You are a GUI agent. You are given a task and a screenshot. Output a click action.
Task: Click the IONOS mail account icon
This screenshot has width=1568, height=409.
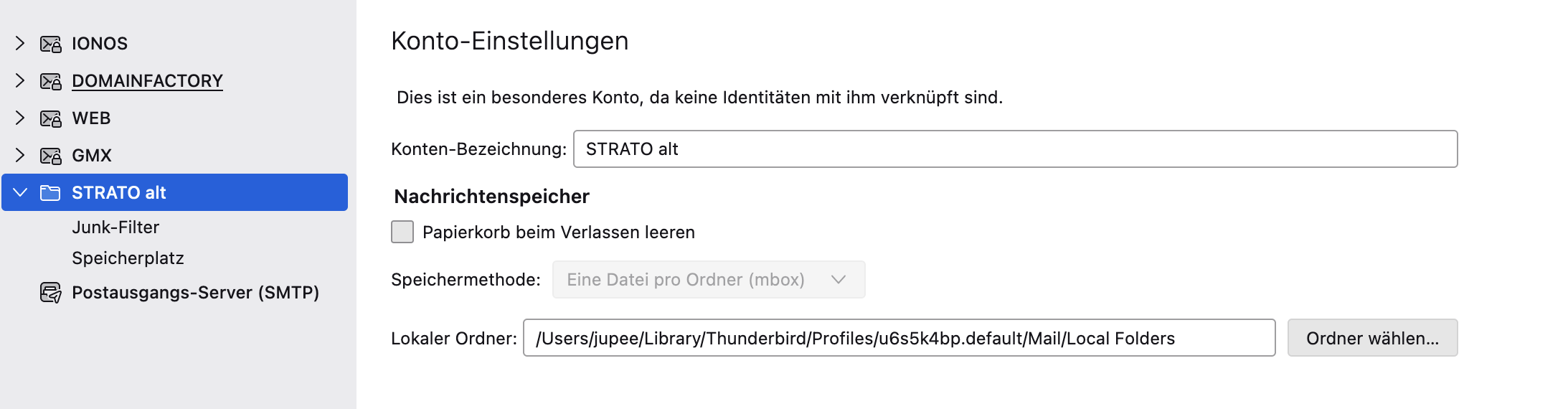tap(50, 44)
